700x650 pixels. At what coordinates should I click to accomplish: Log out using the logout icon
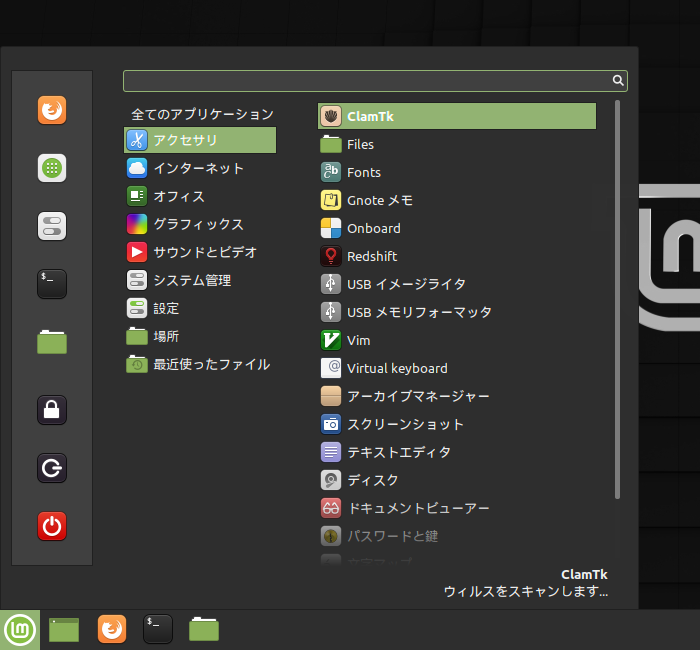(x=52, y=468)
